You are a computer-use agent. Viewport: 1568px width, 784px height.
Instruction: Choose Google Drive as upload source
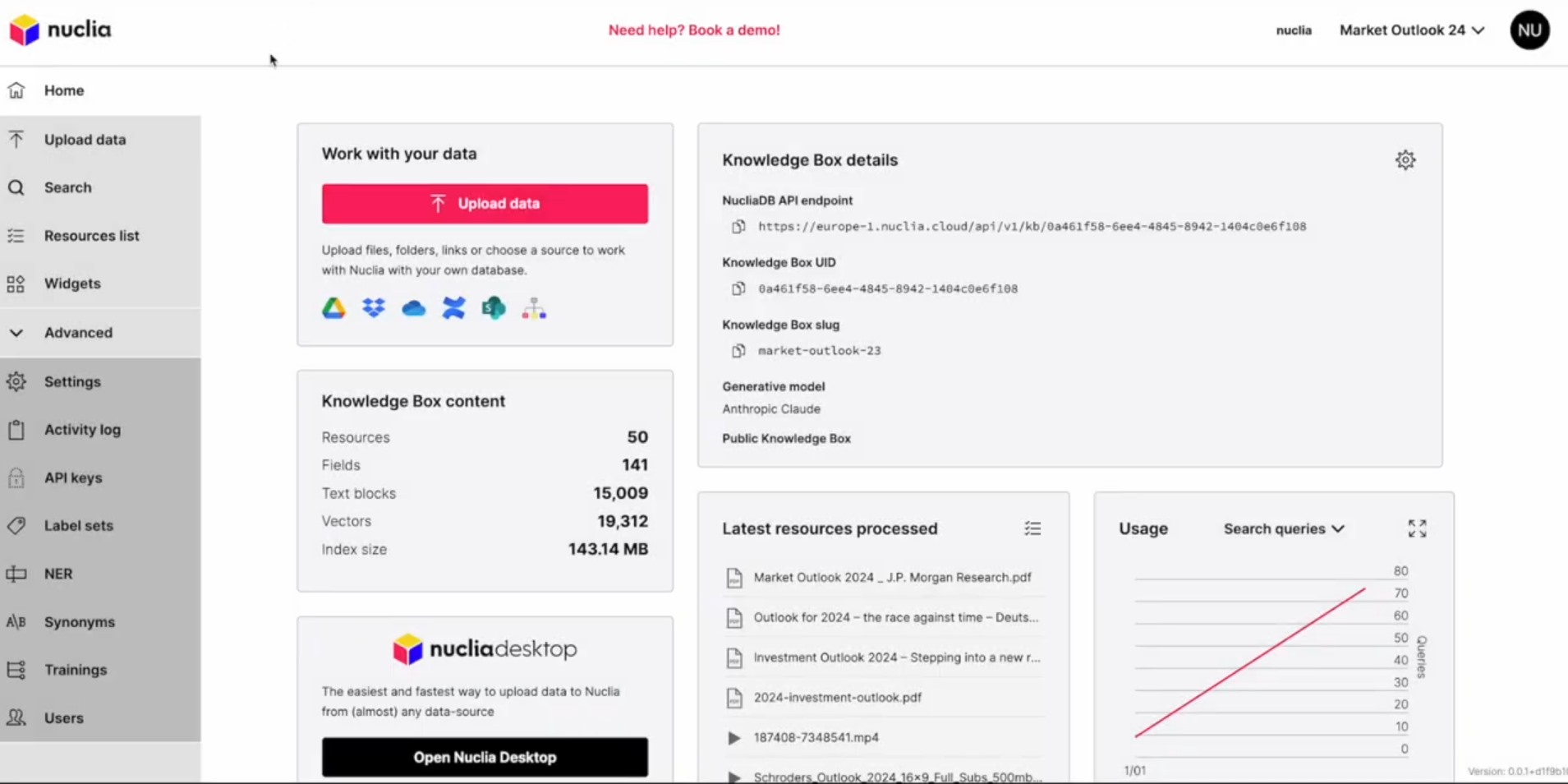click(x=333, y=308)
